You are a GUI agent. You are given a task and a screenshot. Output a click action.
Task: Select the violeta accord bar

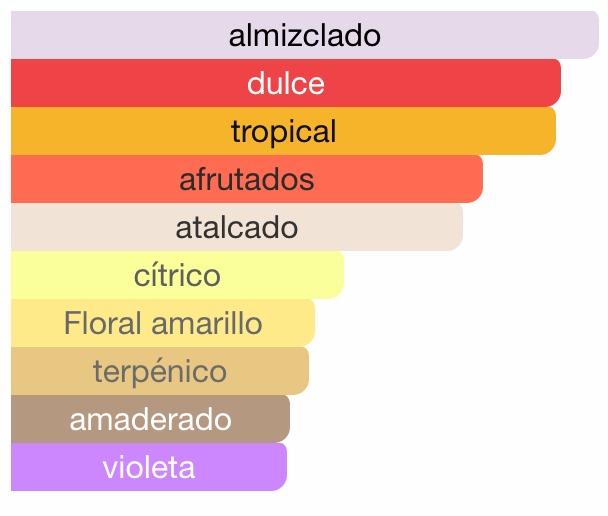click(x=149, y=467)
